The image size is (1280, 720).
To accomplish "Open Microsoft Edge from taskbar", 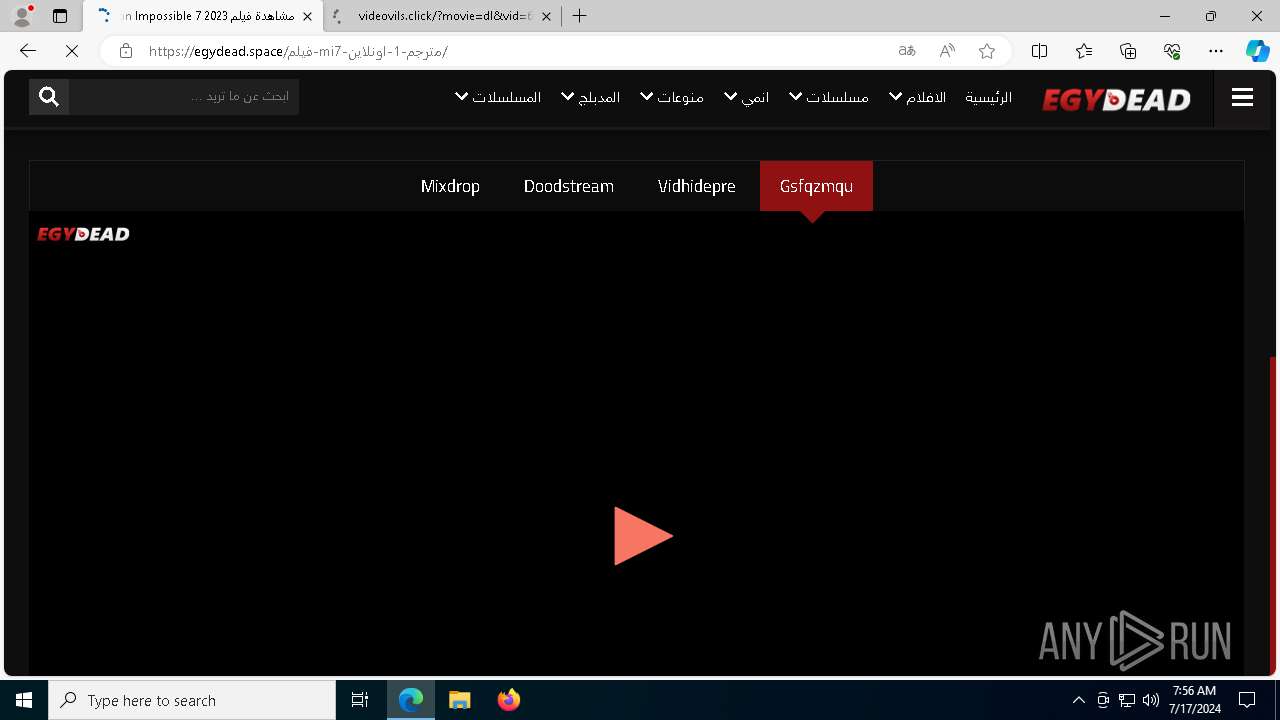I will pyautogui.click(x=411, y=700).
